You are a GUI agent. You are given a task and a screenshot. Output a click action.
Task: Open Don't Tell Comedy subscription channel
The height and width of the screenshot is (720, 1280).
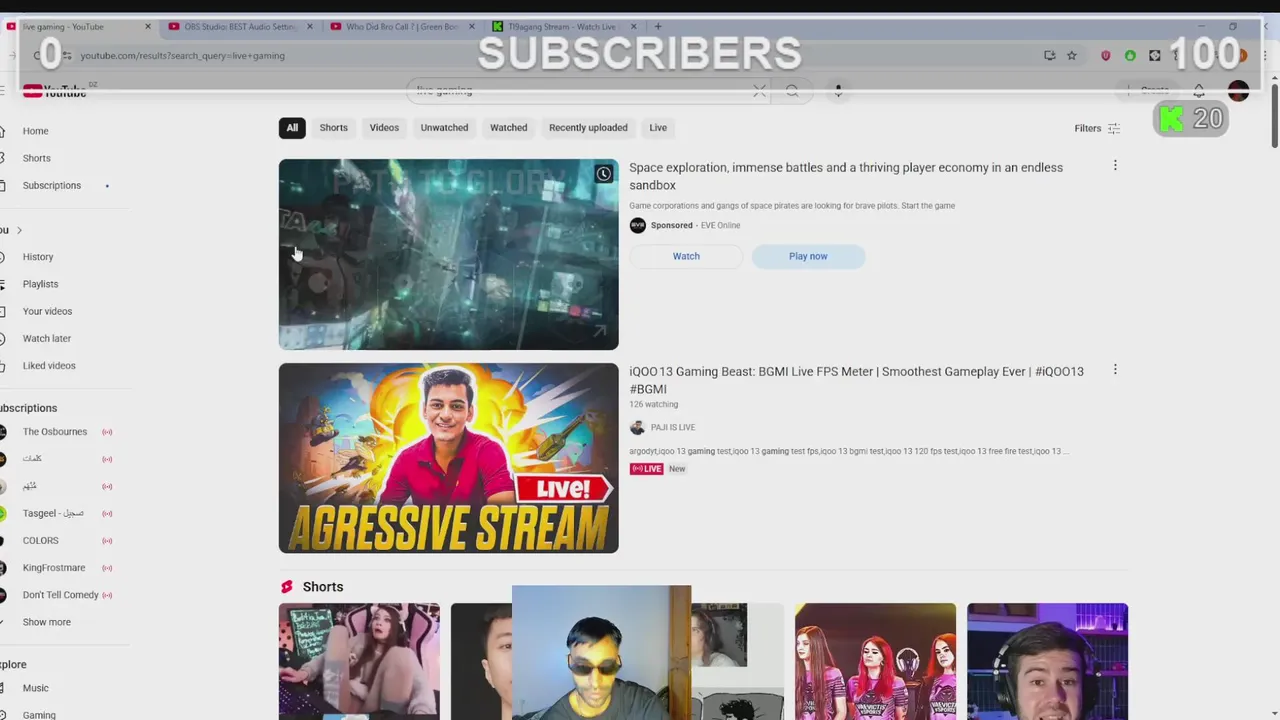click(x=60, y=595)
